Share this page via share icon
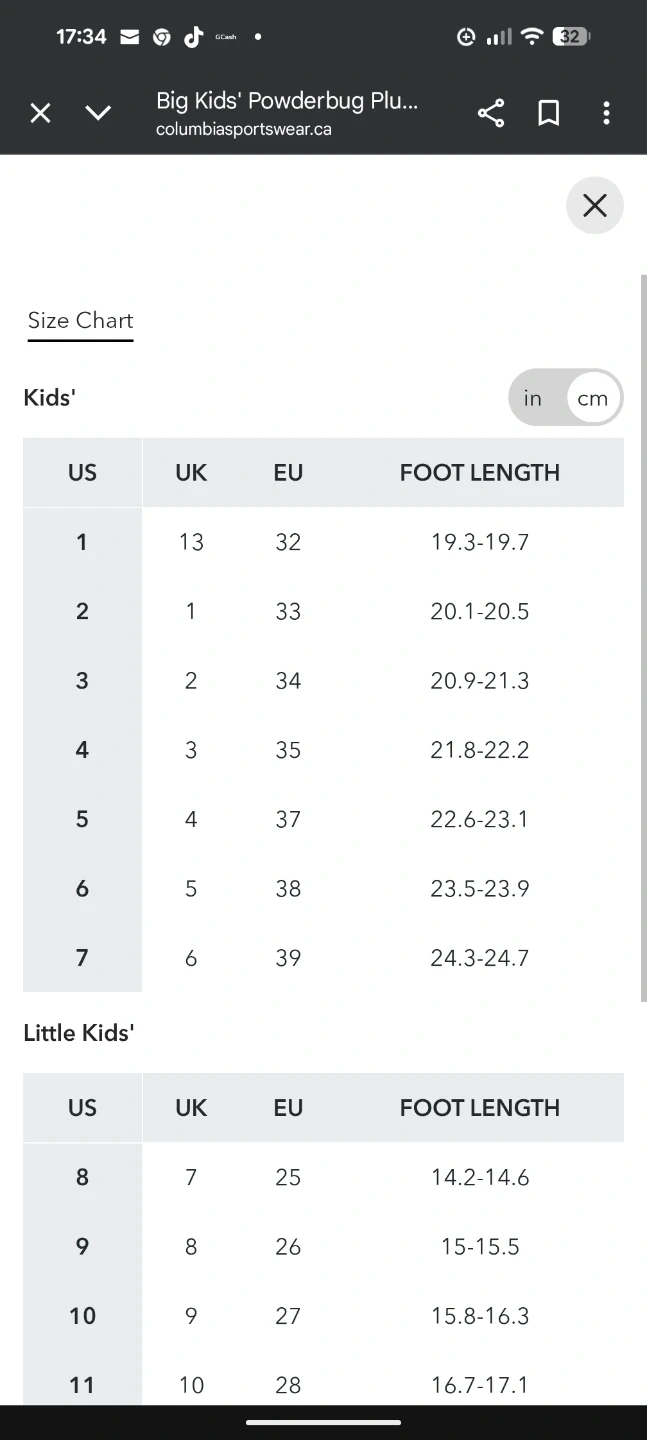The width and height of the screenshot is (647, 1440). tap(491, 113)
